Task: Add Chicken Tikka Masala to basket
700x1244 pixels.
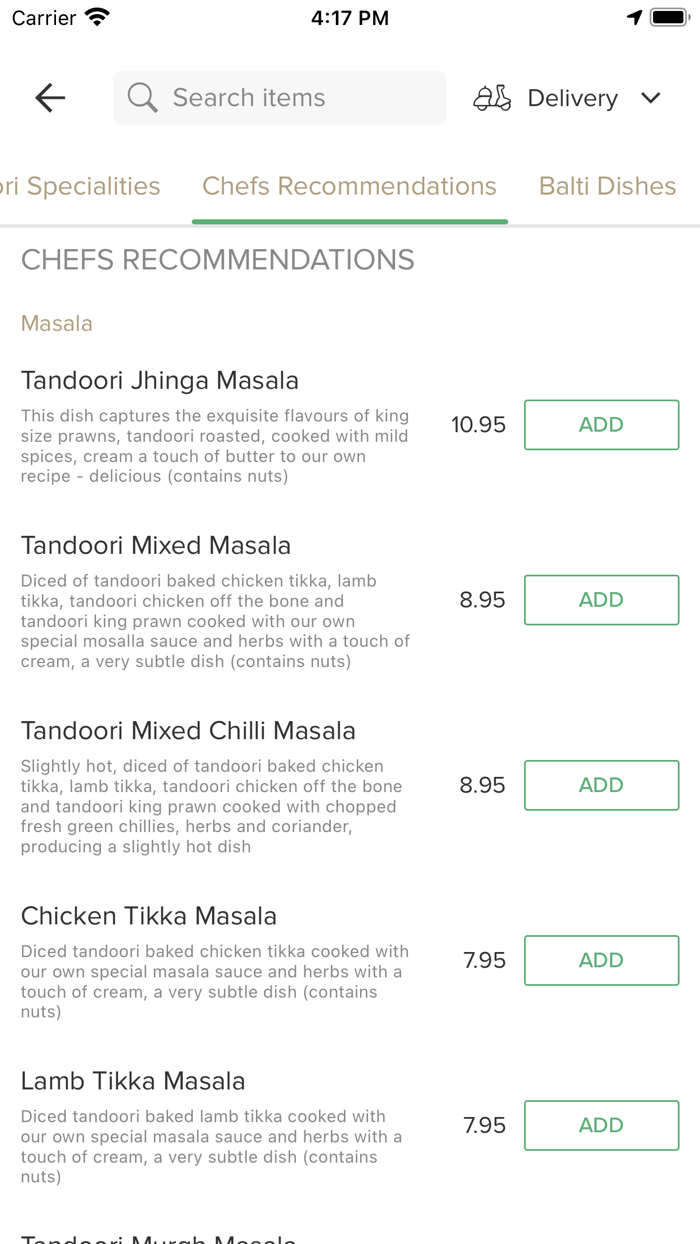Action: point(601,960)
